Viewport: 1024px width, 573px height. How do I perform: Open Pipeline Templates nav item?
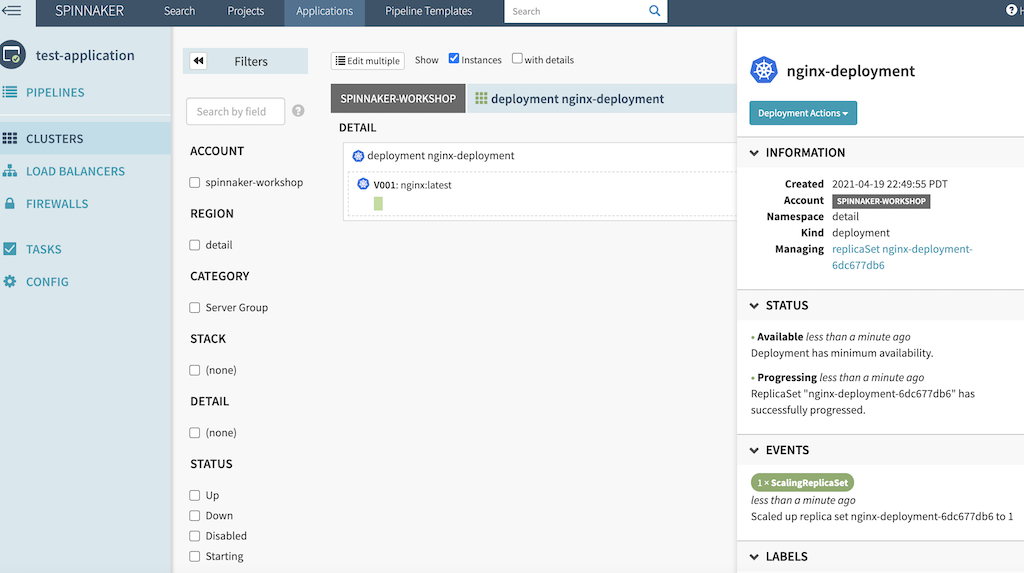coord(428,11)
